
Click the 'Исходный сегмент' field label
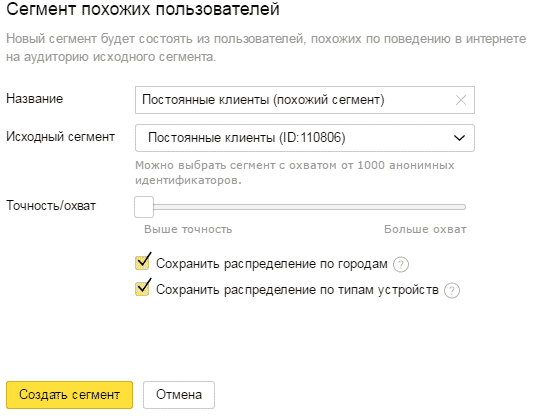pyautogui.click(x=60, y=137)
